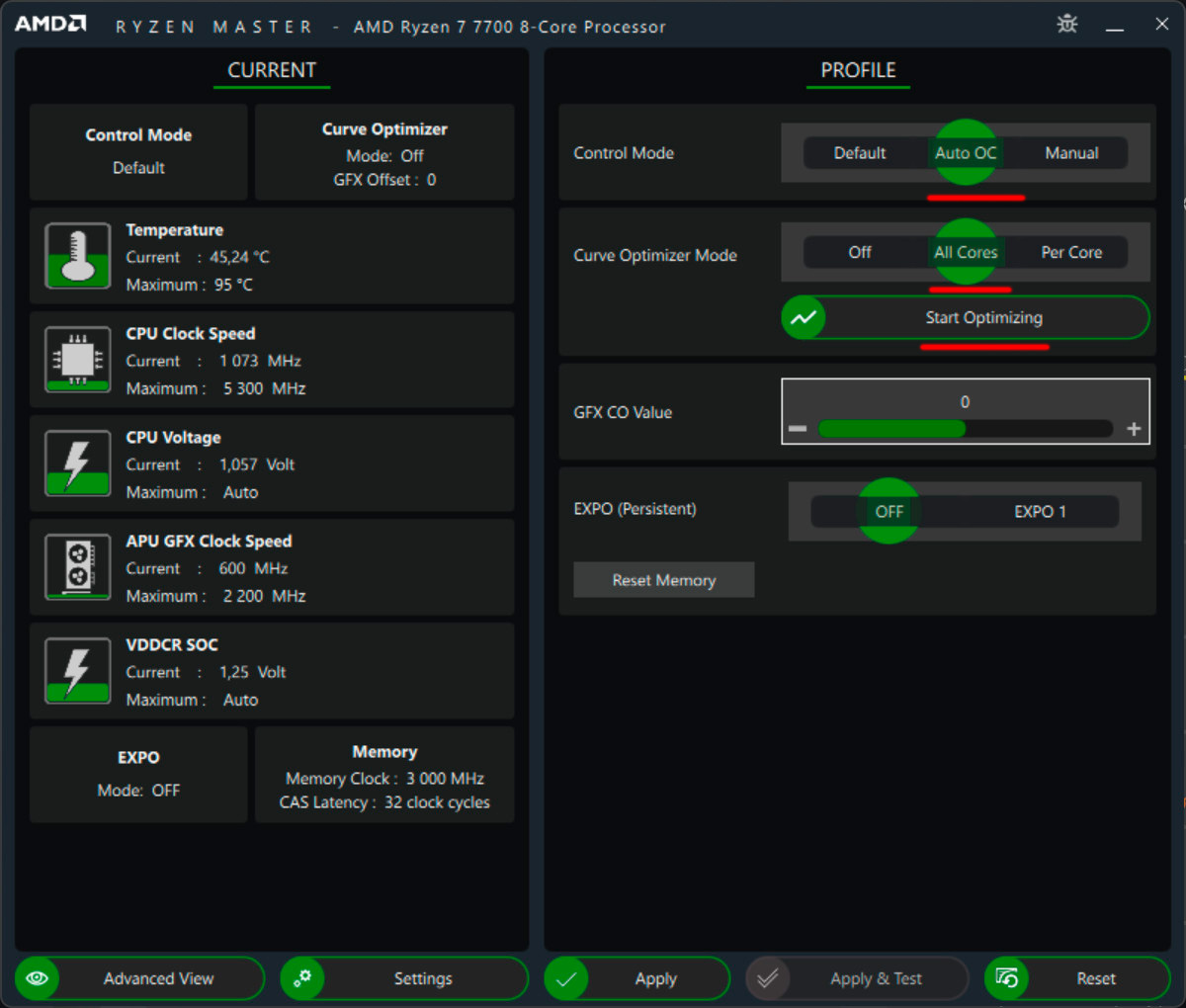Screen dimensions: 1186x1008
Task: Click the gears icon beside Settings
Action: (x=302, y=978)
